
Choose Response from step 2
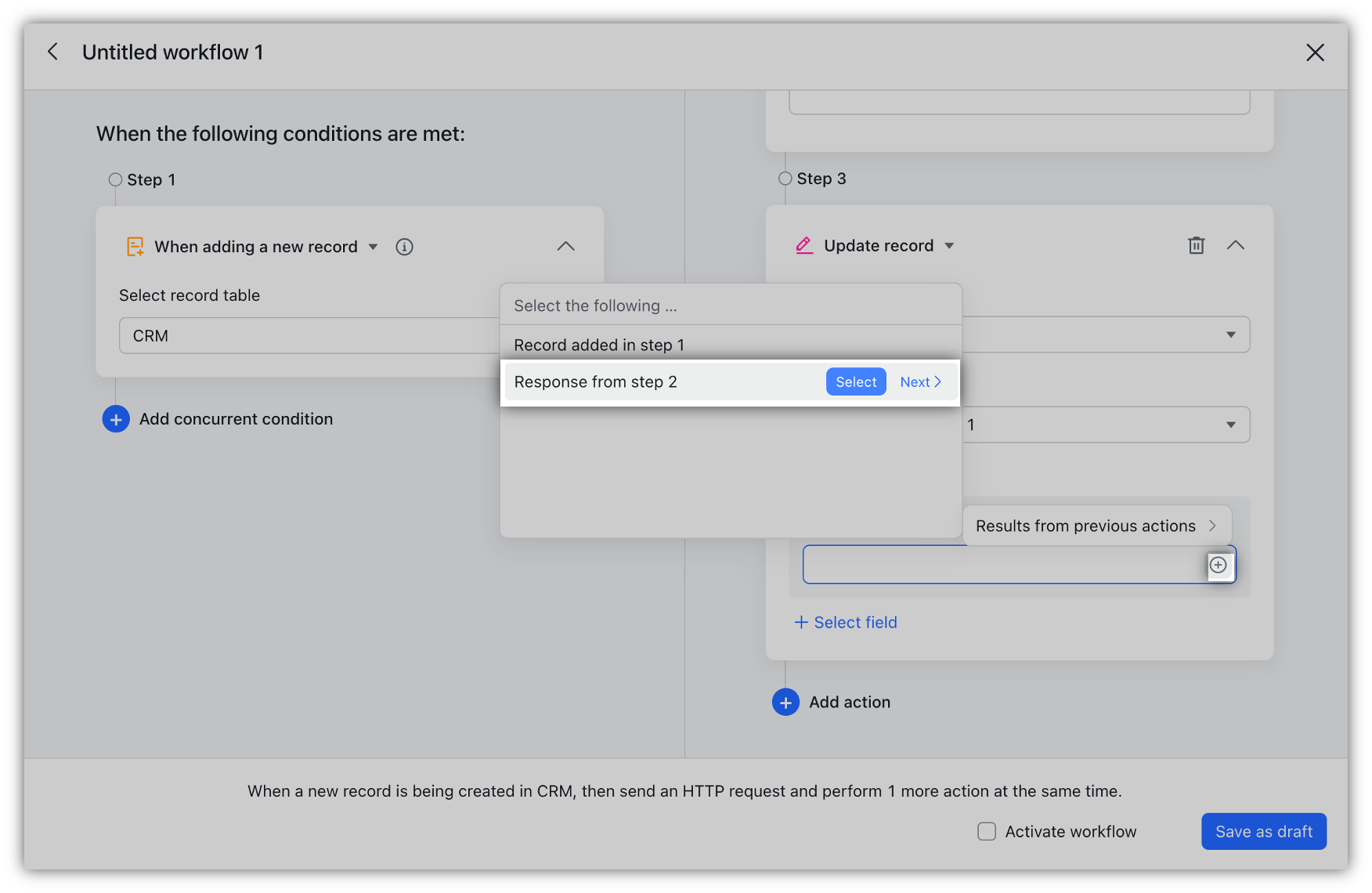(595, 381)
